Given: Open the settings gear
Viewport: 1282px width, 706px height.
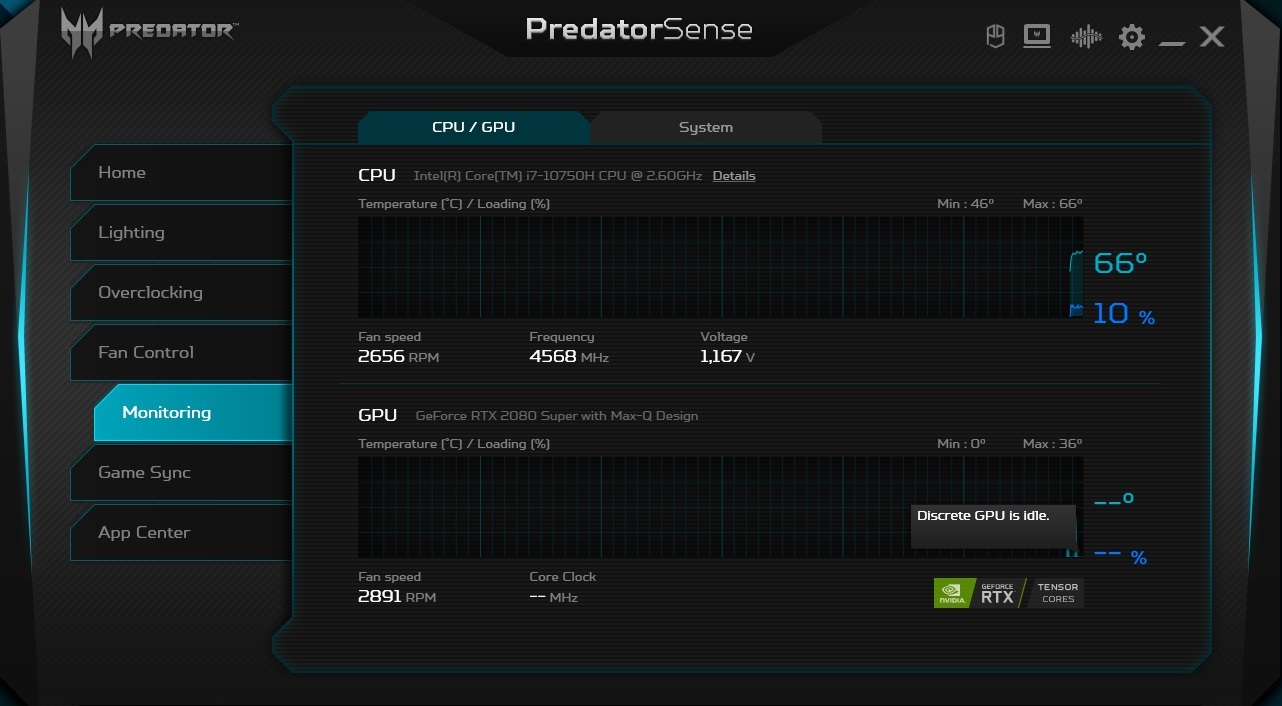Looking at the screenshot, I should click(1131, 38).
